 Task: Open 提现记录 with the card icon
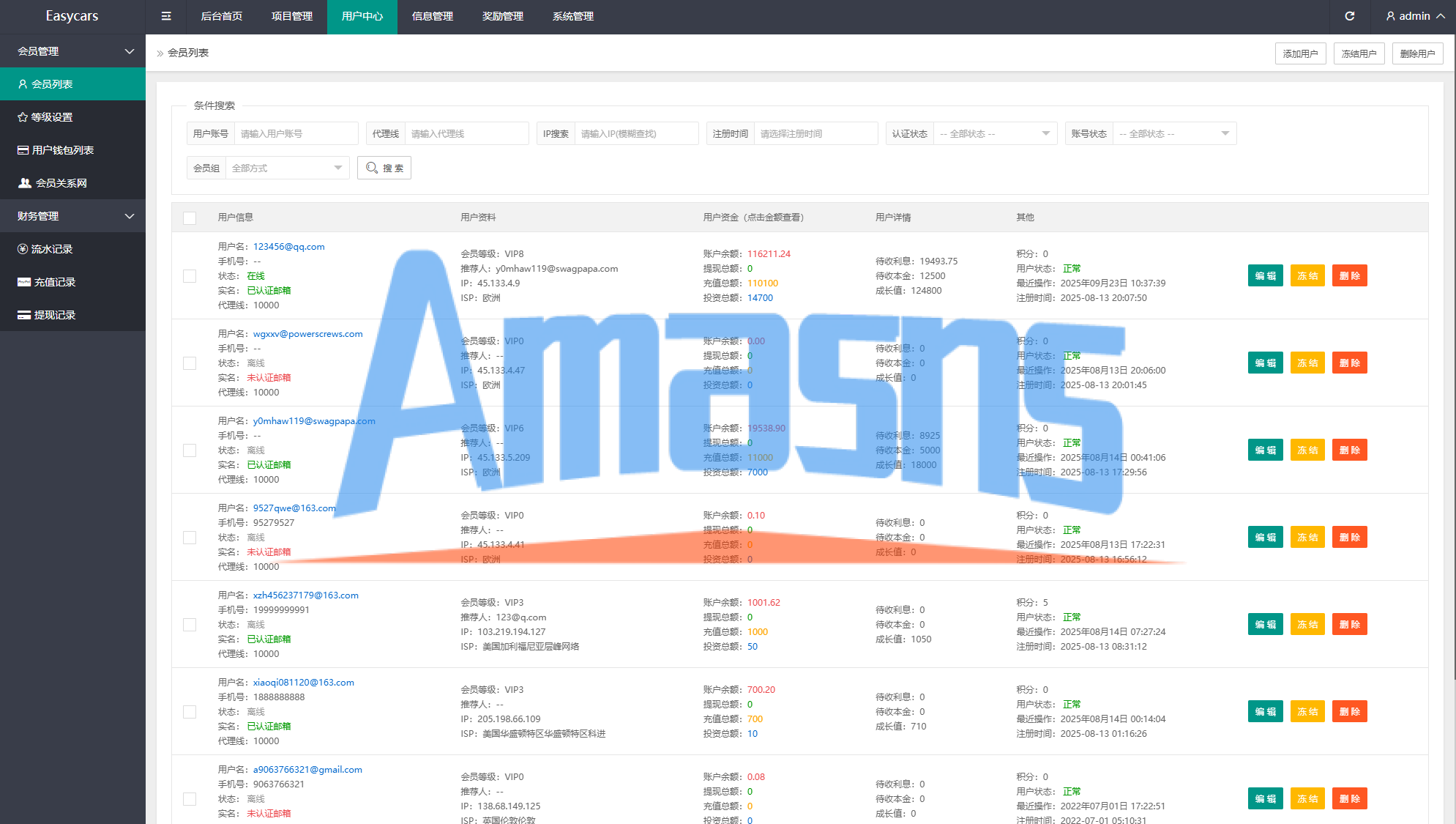[x=24, y=315]
